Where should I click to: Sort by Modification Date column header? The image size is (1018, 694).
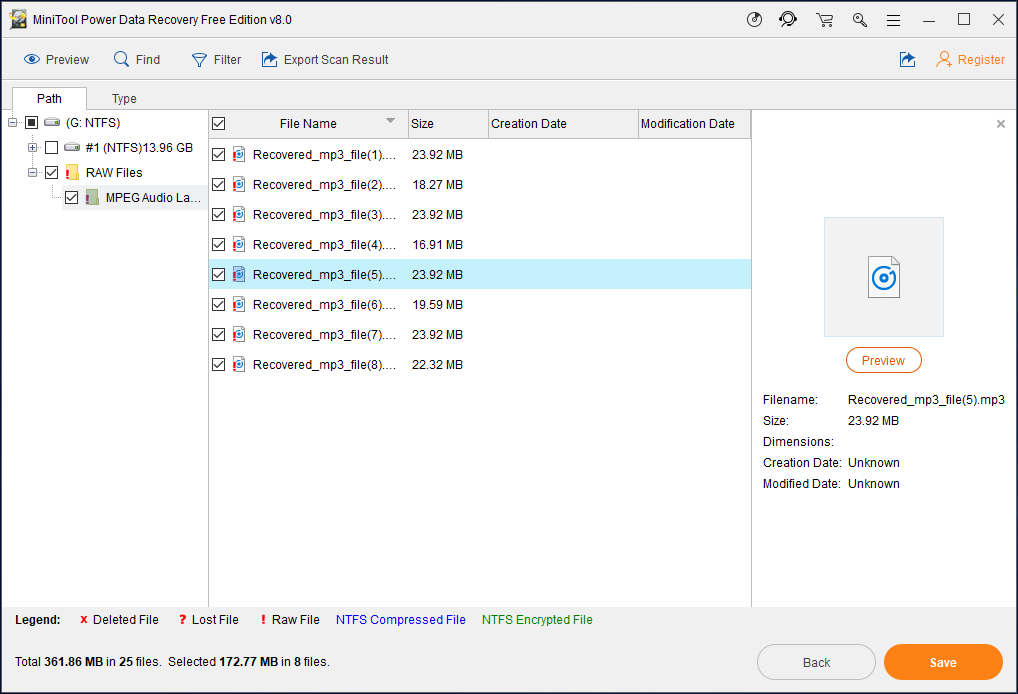(694, 124)
